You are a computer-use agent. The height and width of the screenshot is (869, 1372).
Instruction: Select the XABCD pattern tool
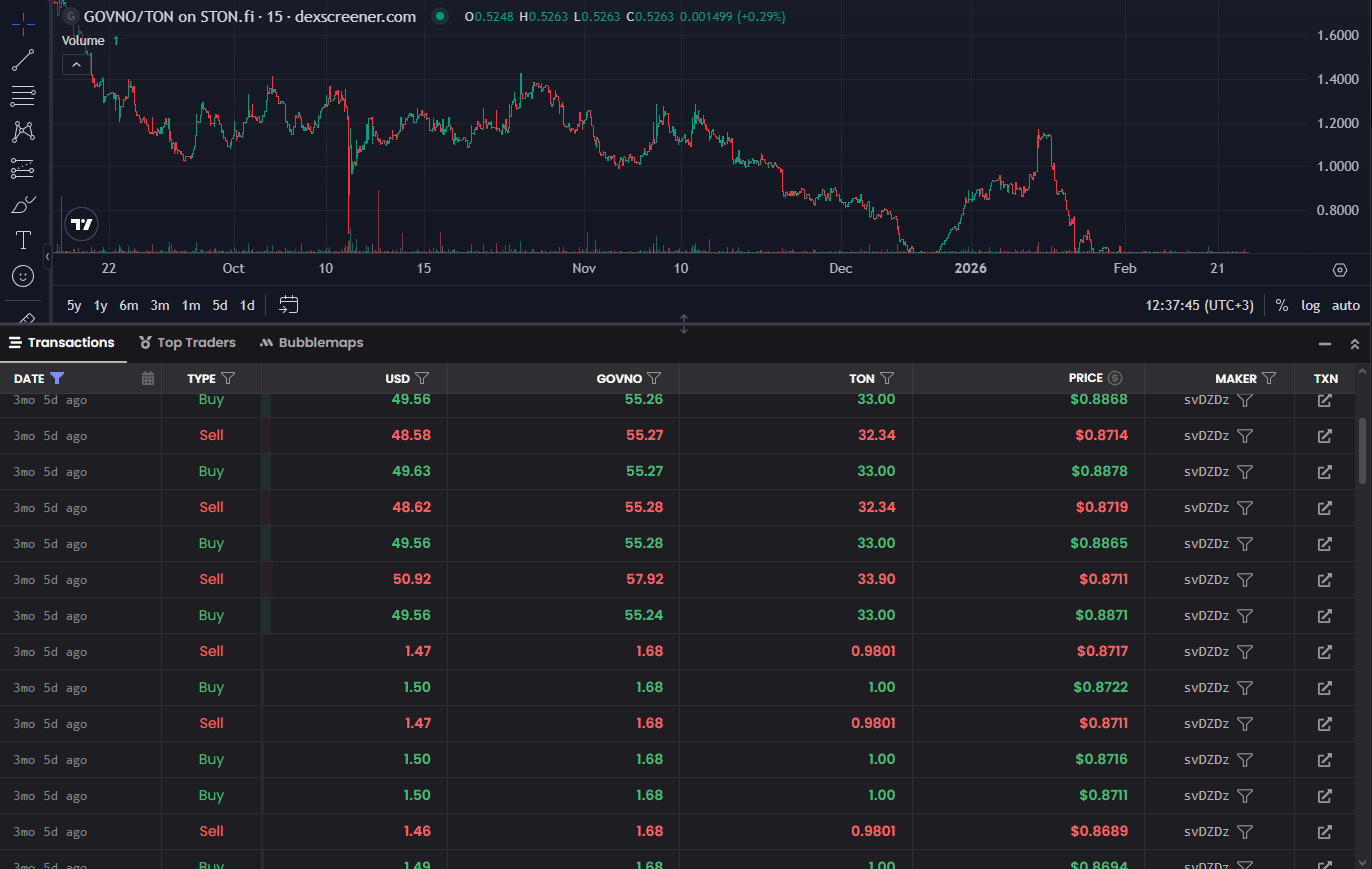(23, 131)
